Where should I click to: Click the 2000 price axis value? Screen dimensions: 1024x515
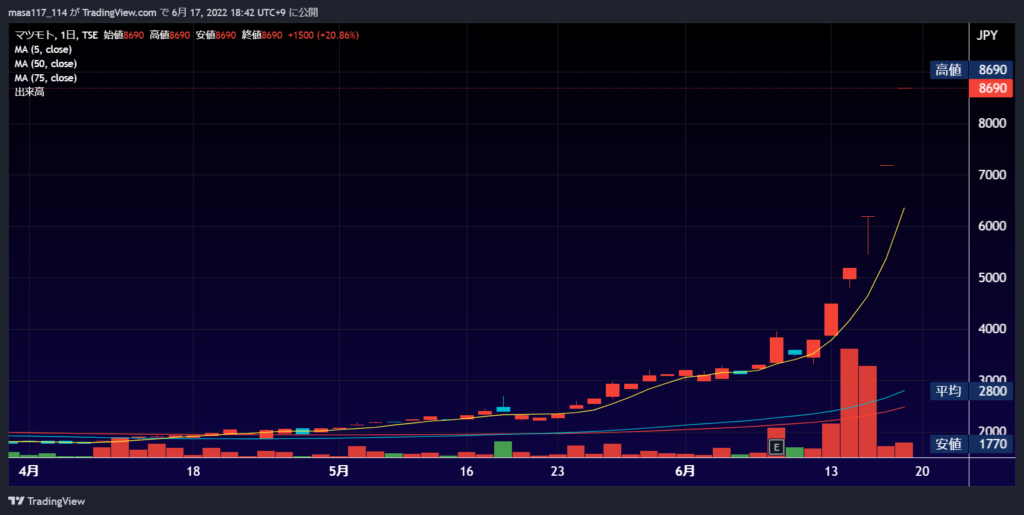[x=991, y=431]
